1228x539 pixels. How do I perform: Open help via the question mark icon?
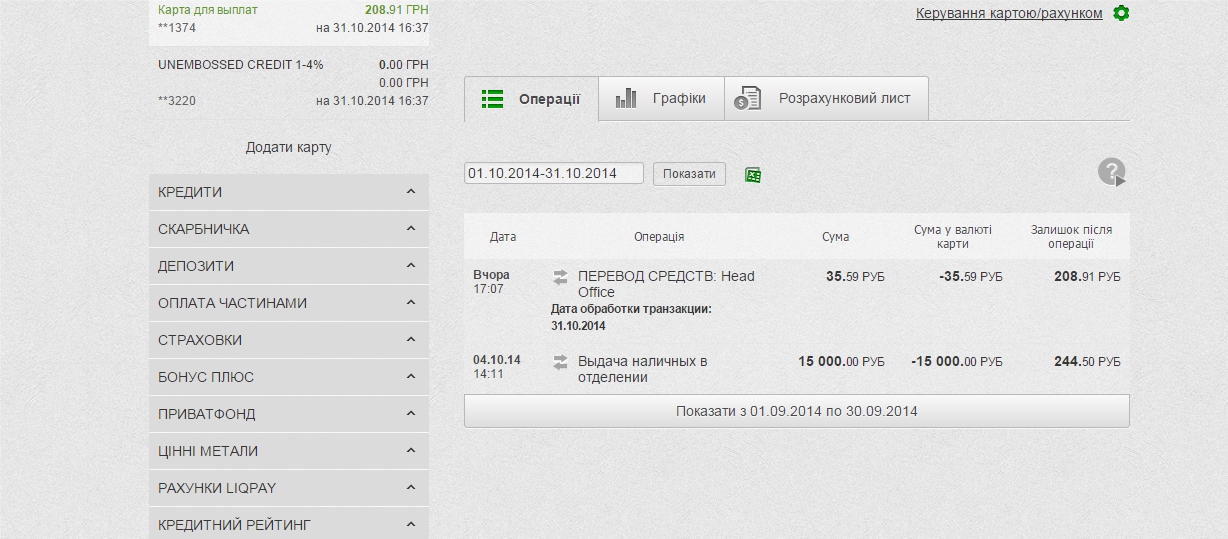click(1111, 172)
